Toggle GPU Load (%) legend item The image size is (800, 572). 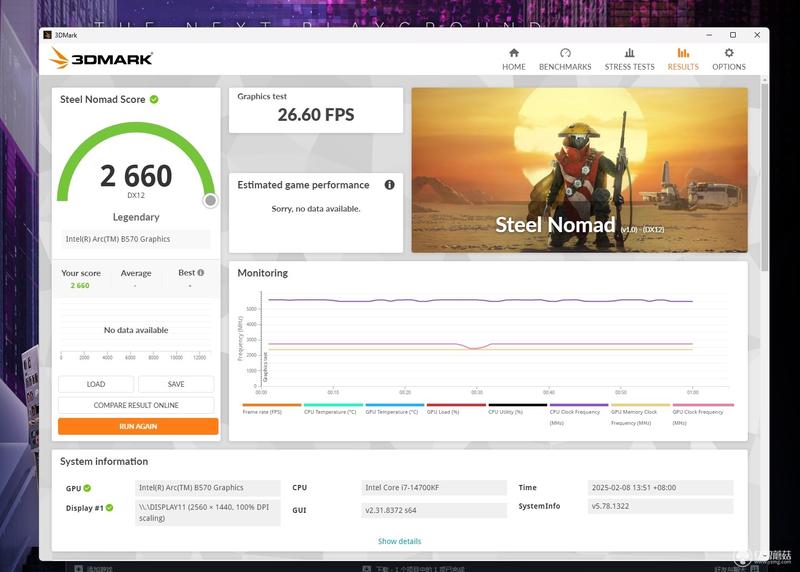pos(456,409)
